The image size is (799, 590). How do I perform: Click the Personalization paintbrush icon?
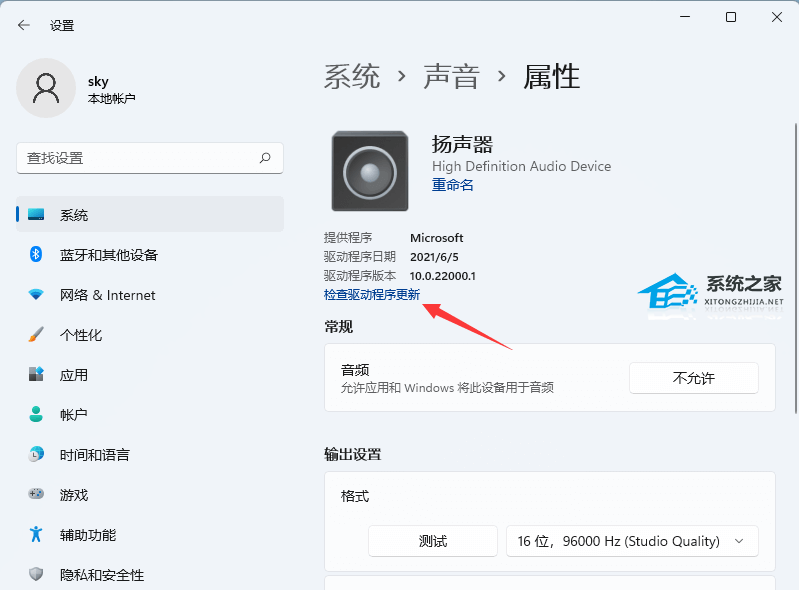point(36,334)
